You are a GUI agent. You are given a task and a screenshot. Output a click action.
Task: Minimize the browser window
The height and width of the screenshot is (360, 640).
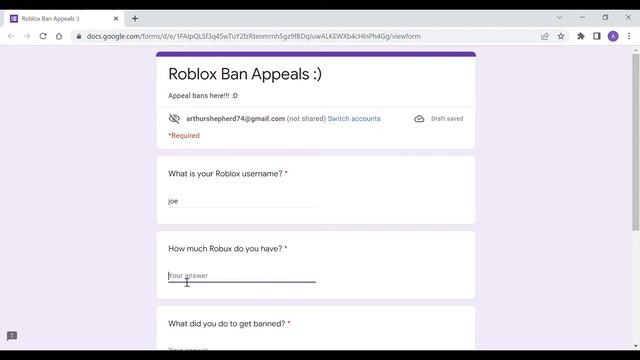click(582, 18)
